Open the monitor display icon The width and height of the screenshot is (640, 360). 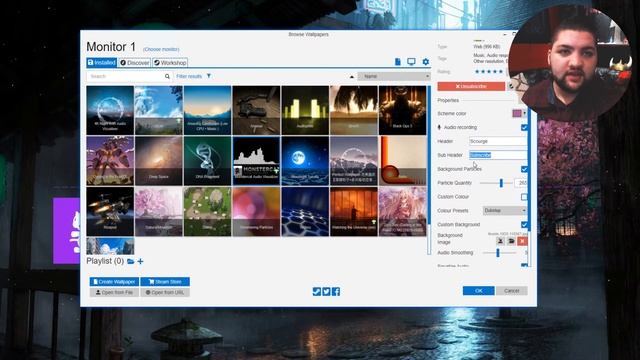411,62
